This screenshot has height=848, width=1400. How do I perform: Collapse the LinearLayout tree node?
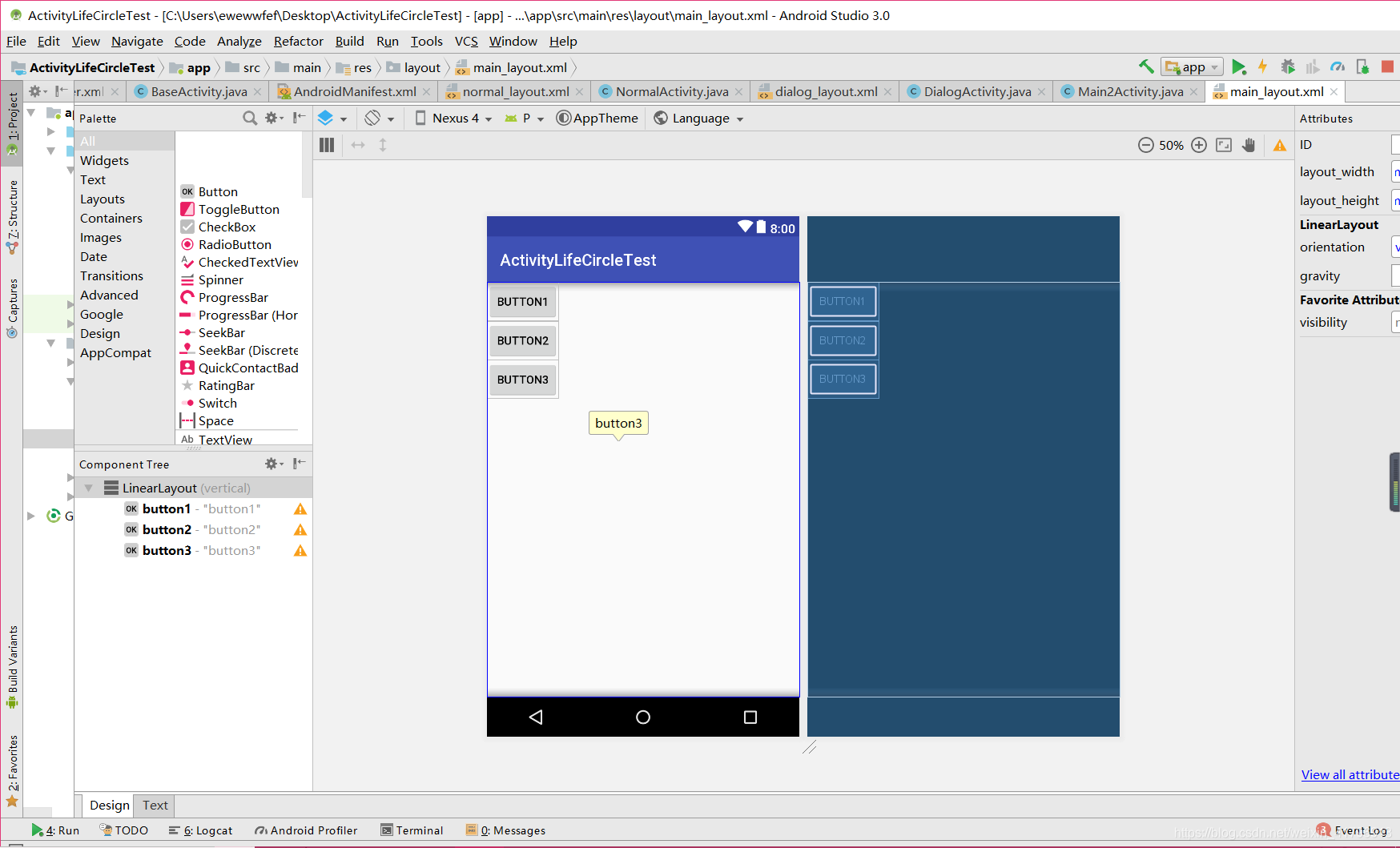[x=89, y=488]
